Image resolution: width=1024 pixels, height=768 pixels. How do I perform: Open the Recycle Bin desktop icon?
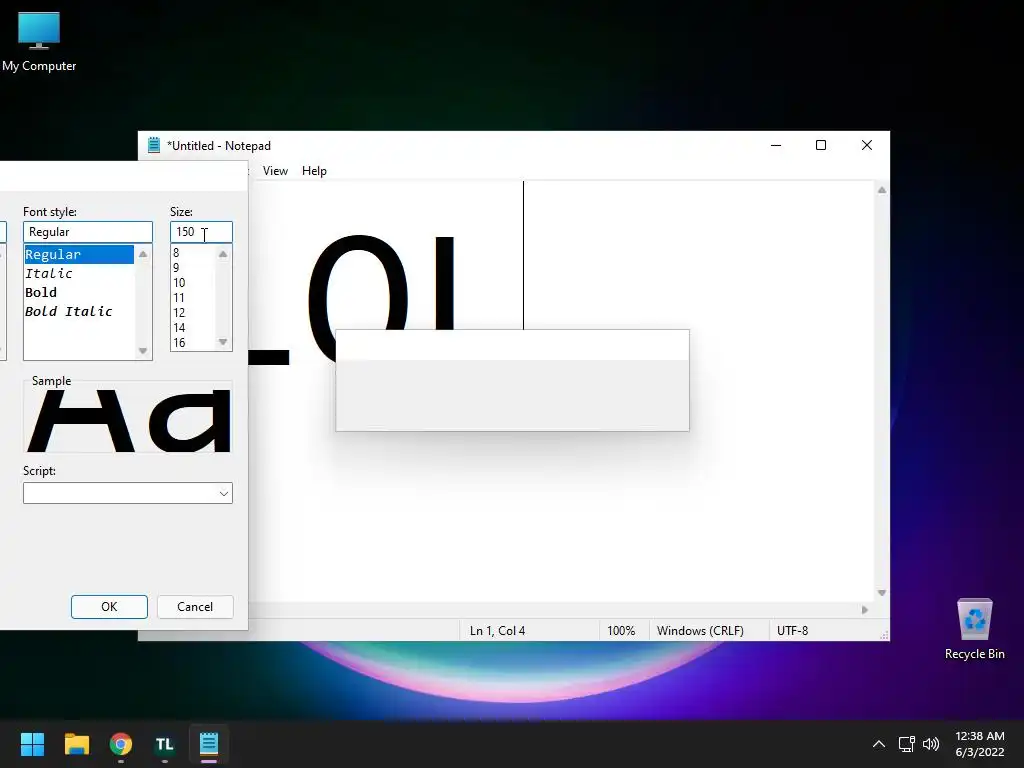point(974,629)
